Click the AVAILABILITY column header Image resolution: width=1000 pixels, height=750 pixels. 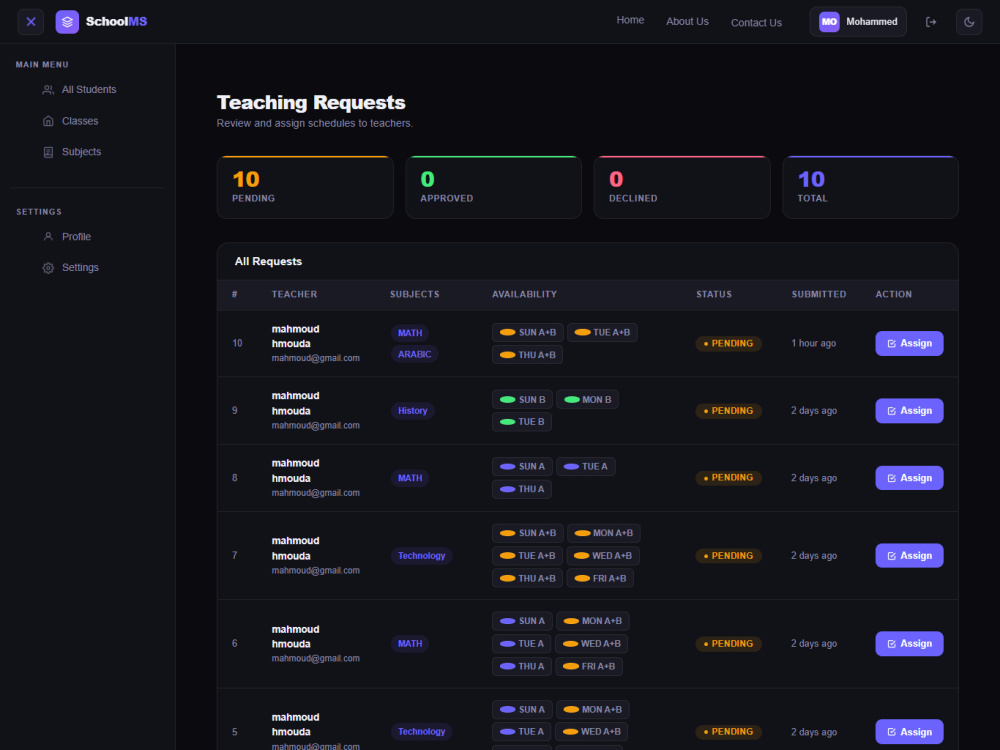(524, 294)
